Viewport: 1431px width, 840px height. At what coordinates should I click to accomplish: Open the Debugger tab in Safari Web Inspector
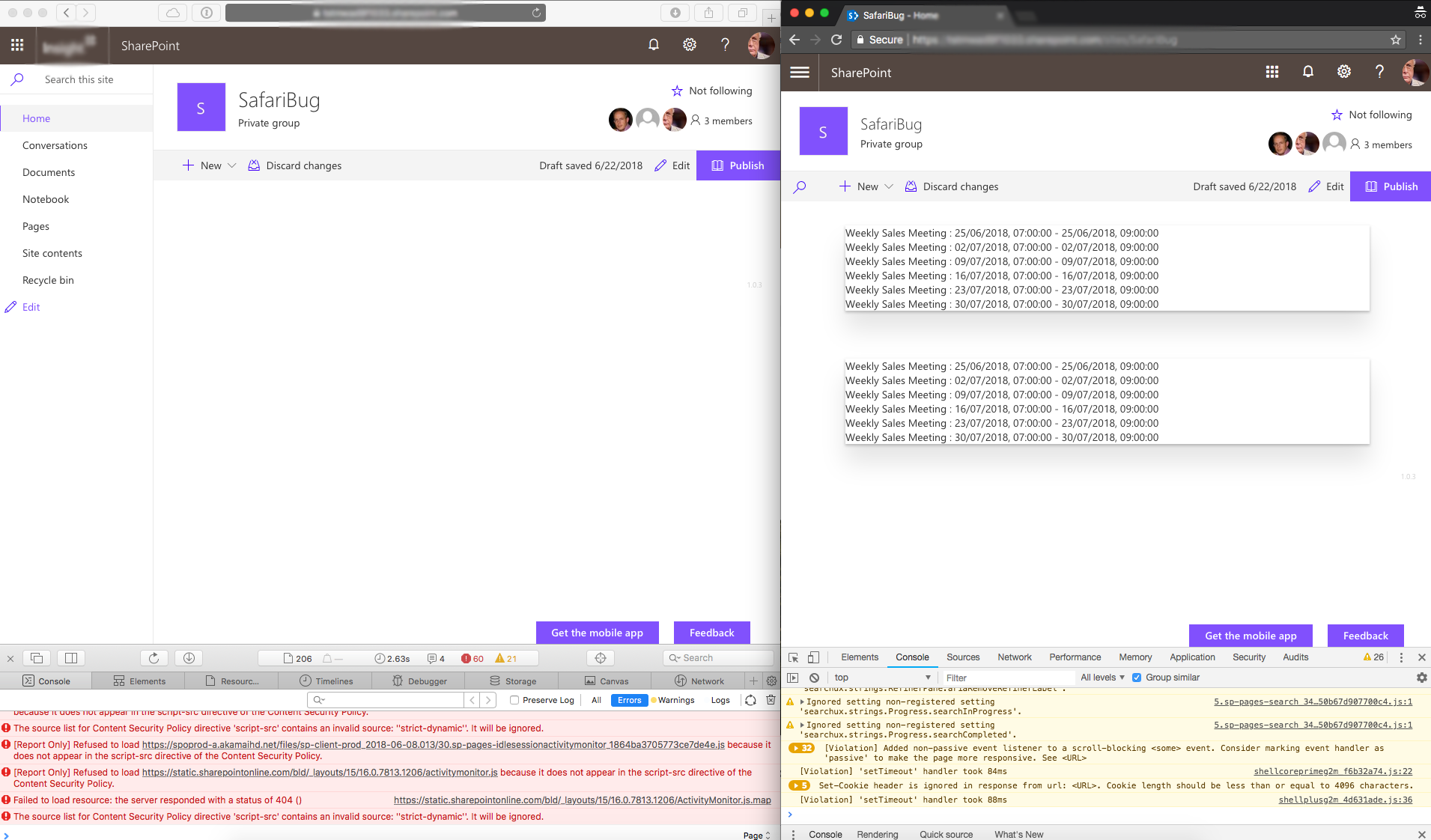pos(419,681)
